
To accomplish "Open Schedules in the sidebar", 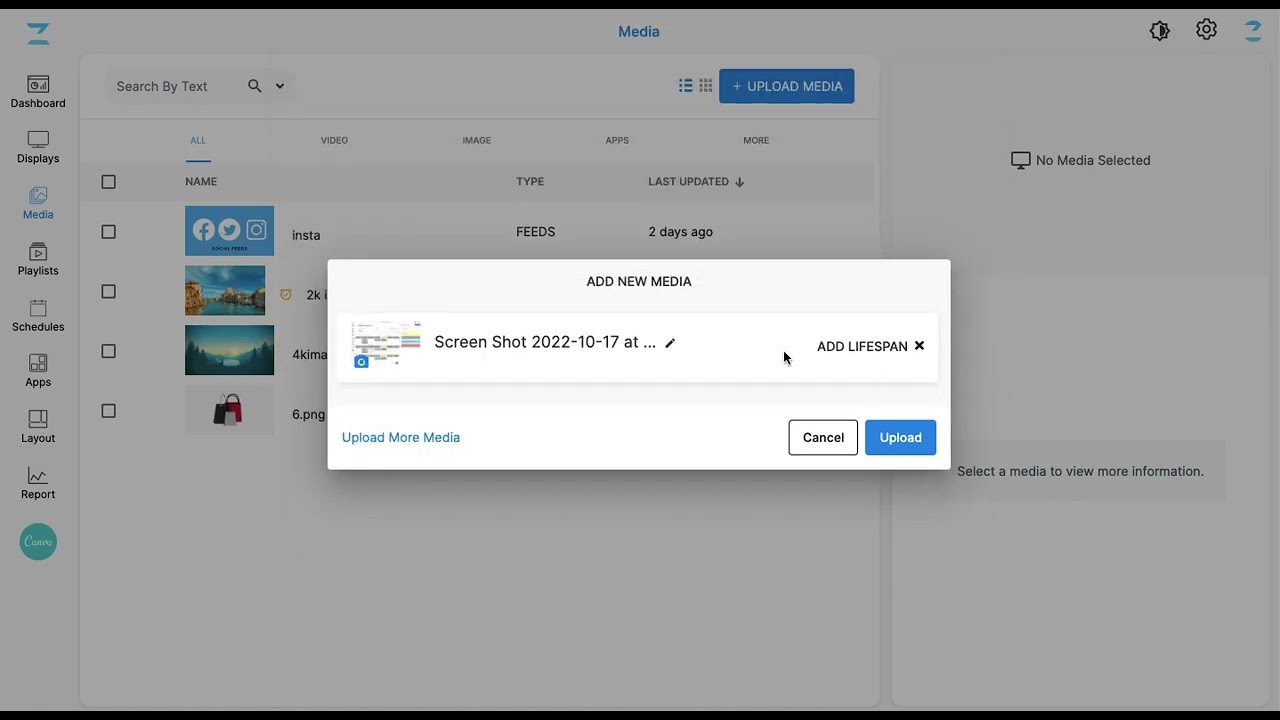I will click(38, 316).
